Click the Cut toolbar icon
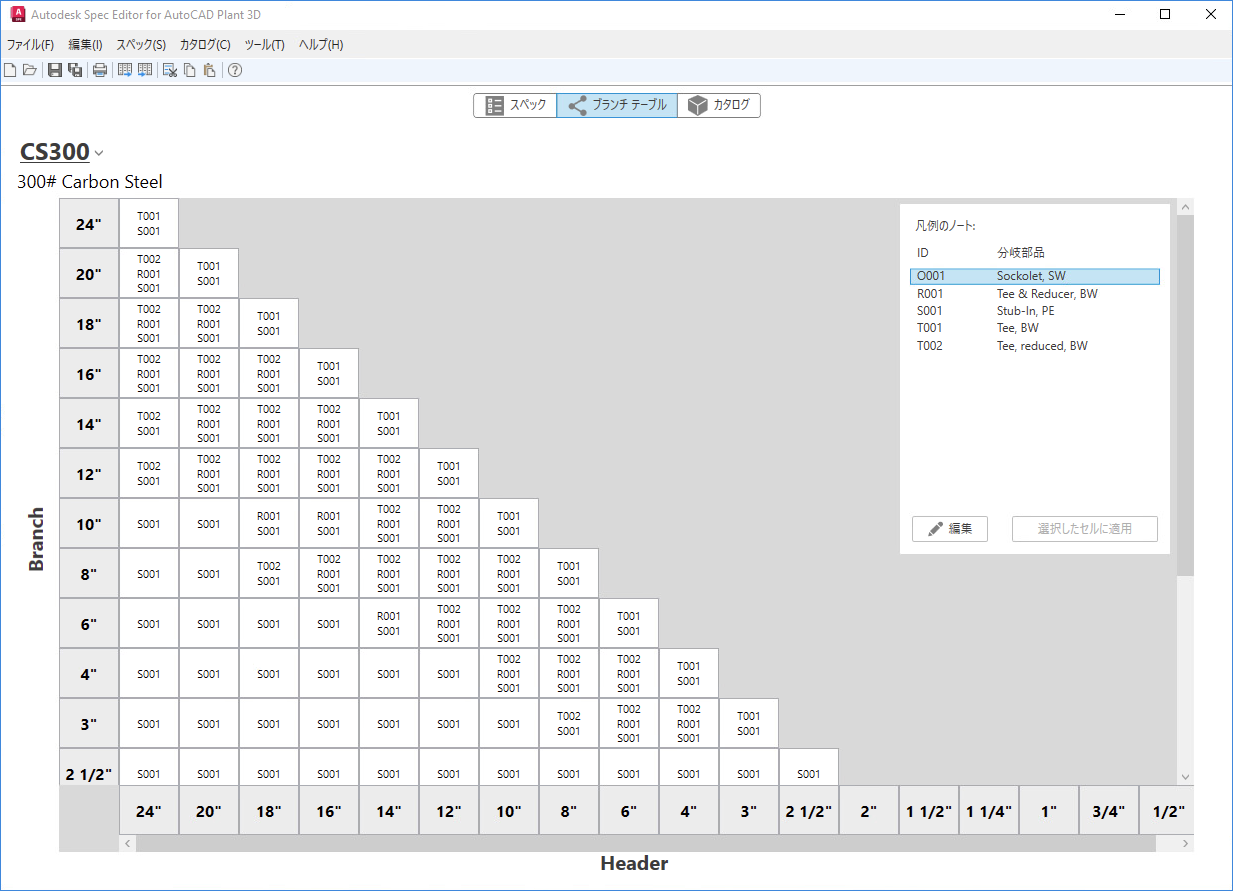 (x=170, y=70)
